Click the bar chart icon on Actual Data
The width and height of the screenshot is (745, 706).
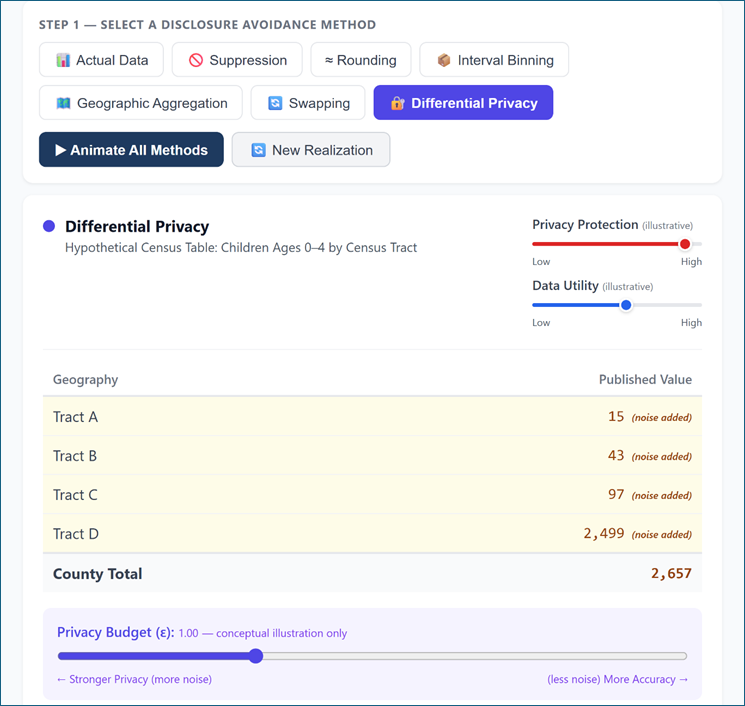[63, 60]
